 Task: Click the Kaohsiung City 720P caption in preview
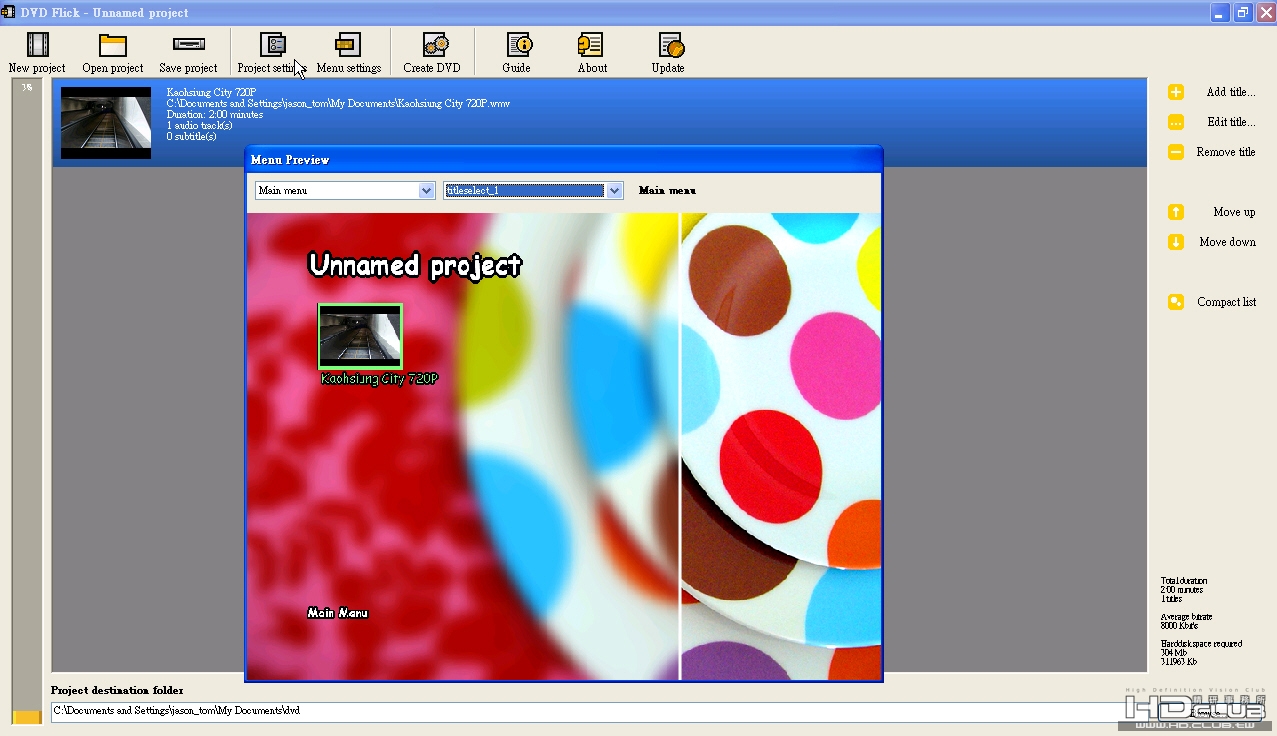[379, 379]
